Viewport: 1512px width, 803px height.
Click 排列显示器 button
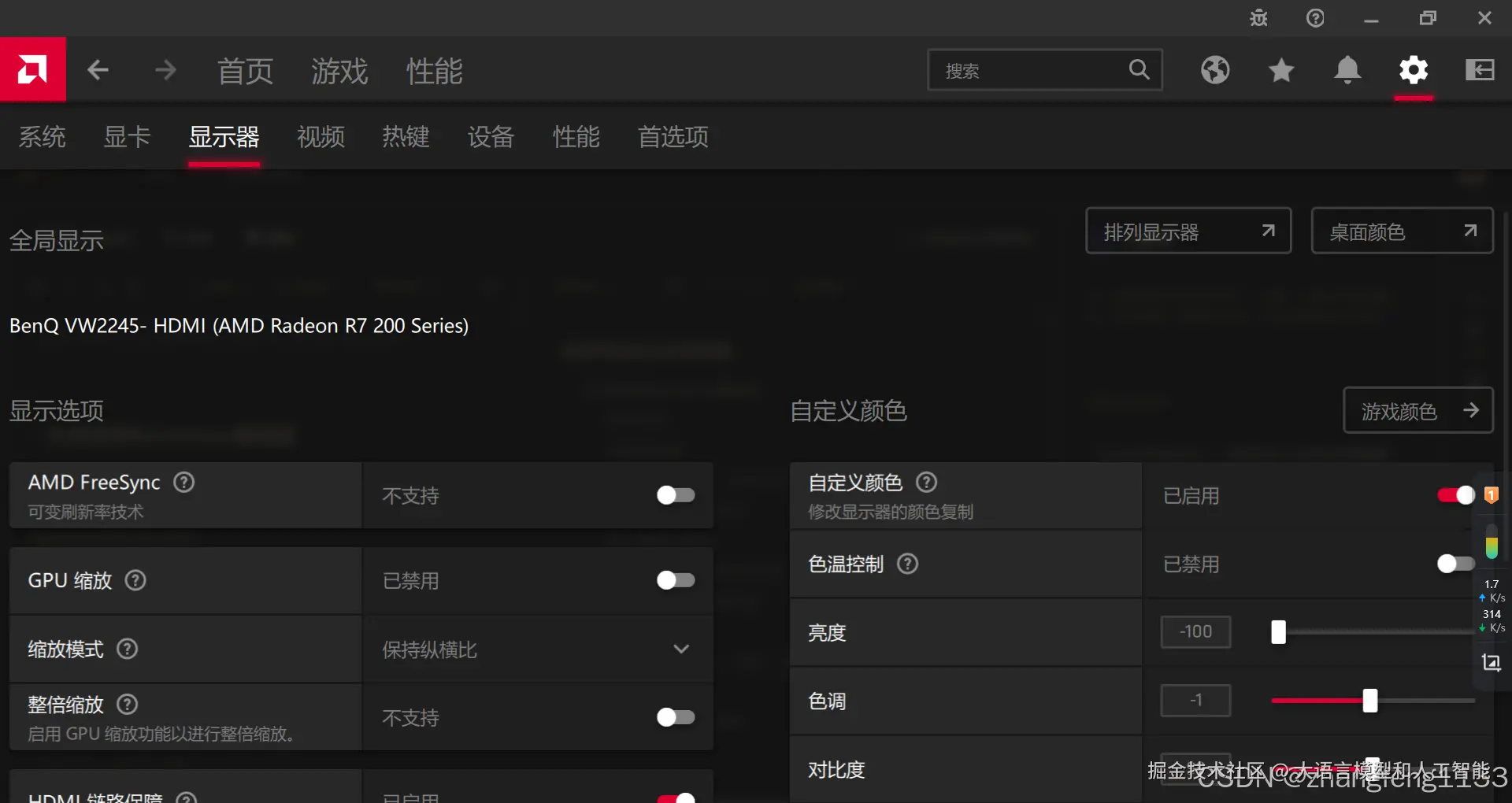click(1188, 231)
